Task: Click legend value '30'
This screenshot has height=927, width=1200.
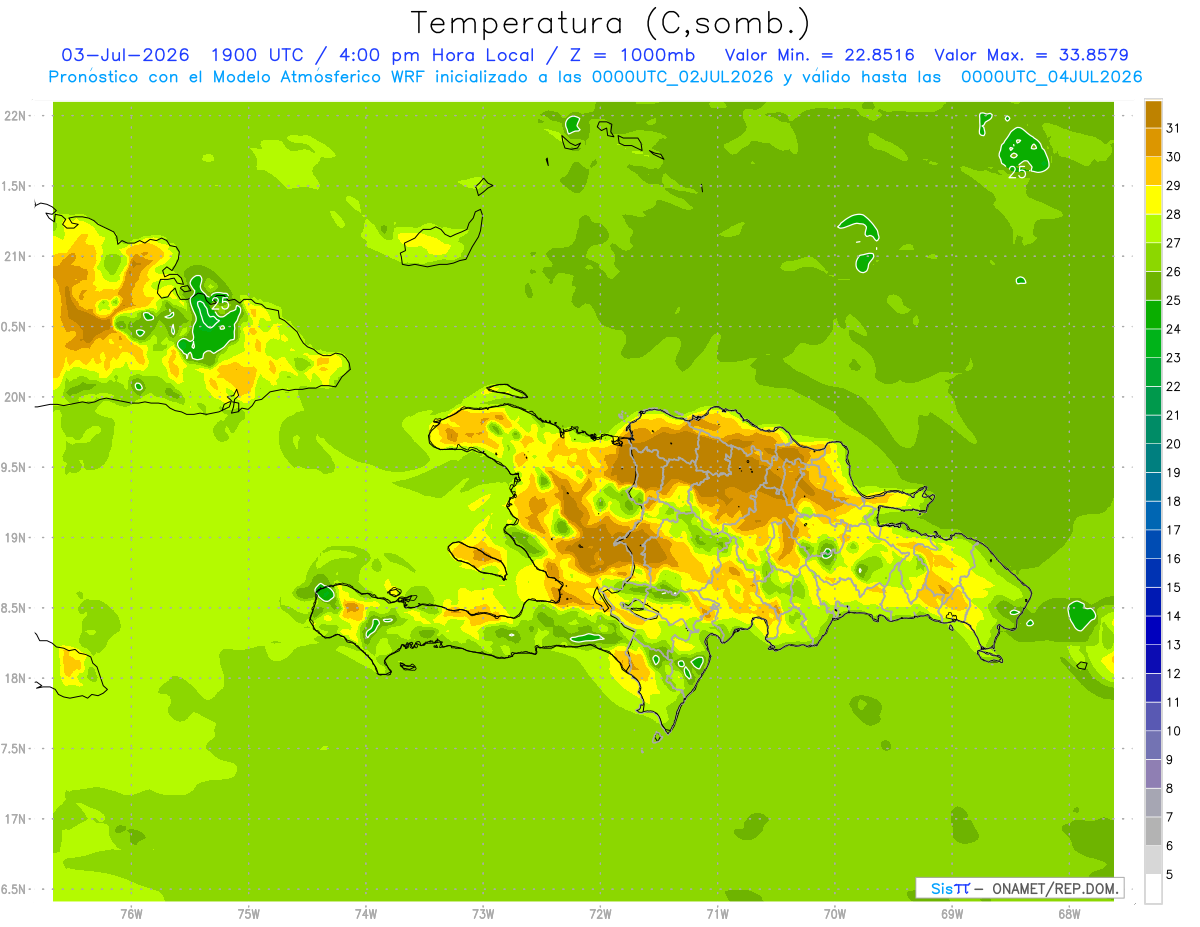Action: 1173,157
